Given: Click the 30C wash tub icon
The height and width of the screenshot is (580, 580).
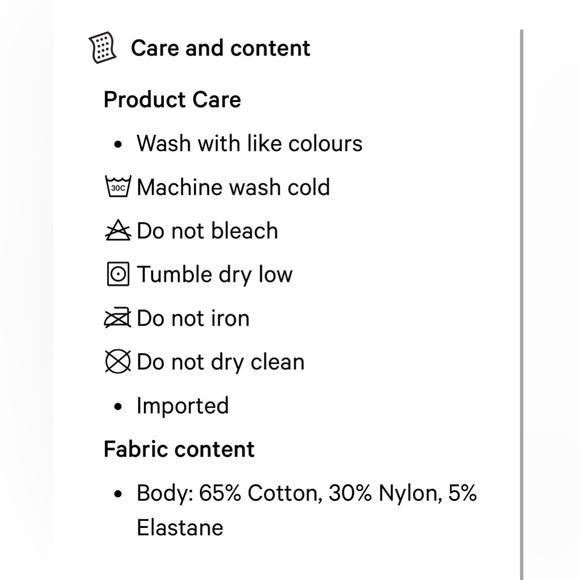Looking at the screenshot, I should point(118,186).
